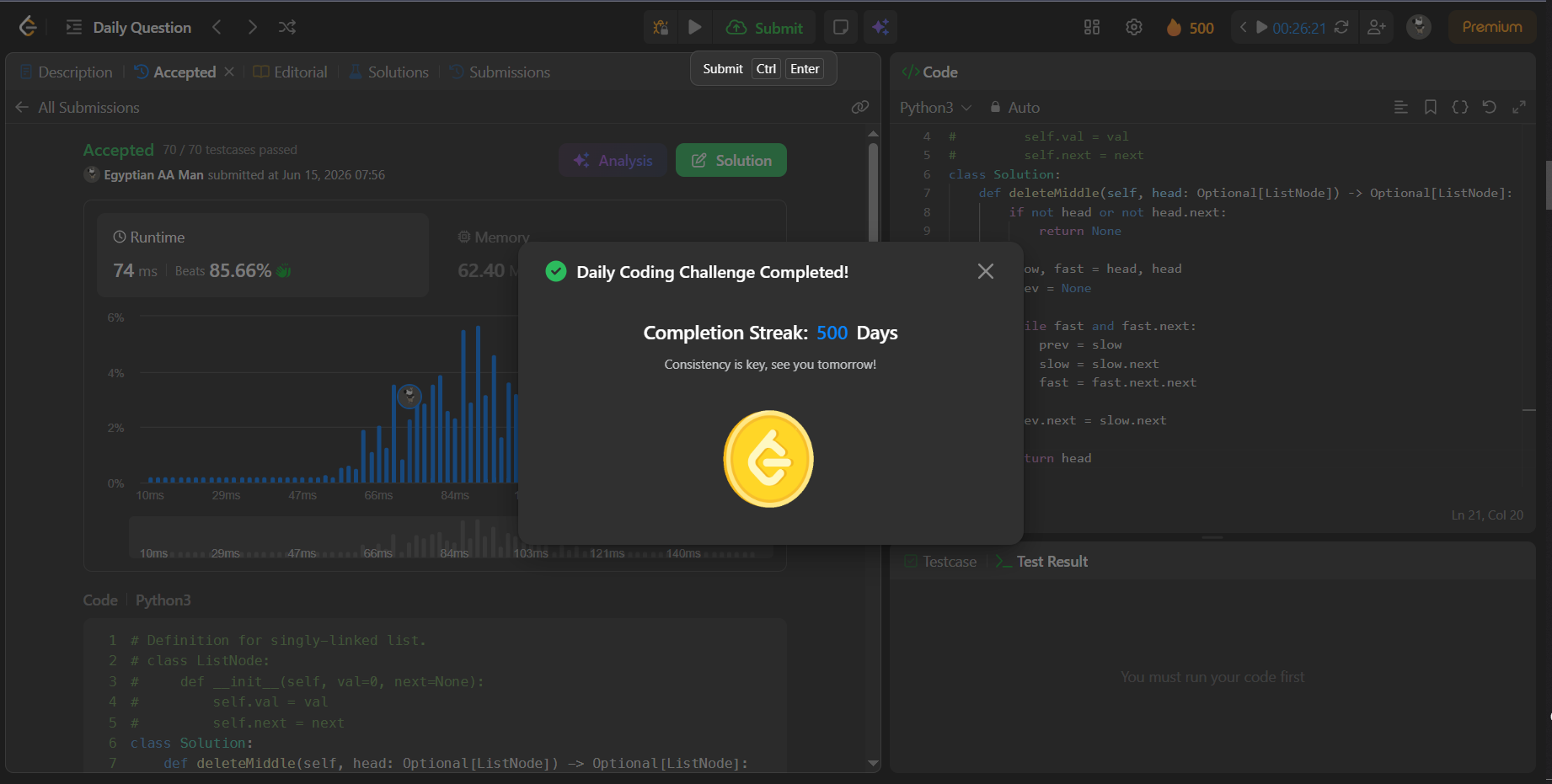Expand the code editor to fullscreen
This screenshot has width=1552, height=784.
[1519, 107]
